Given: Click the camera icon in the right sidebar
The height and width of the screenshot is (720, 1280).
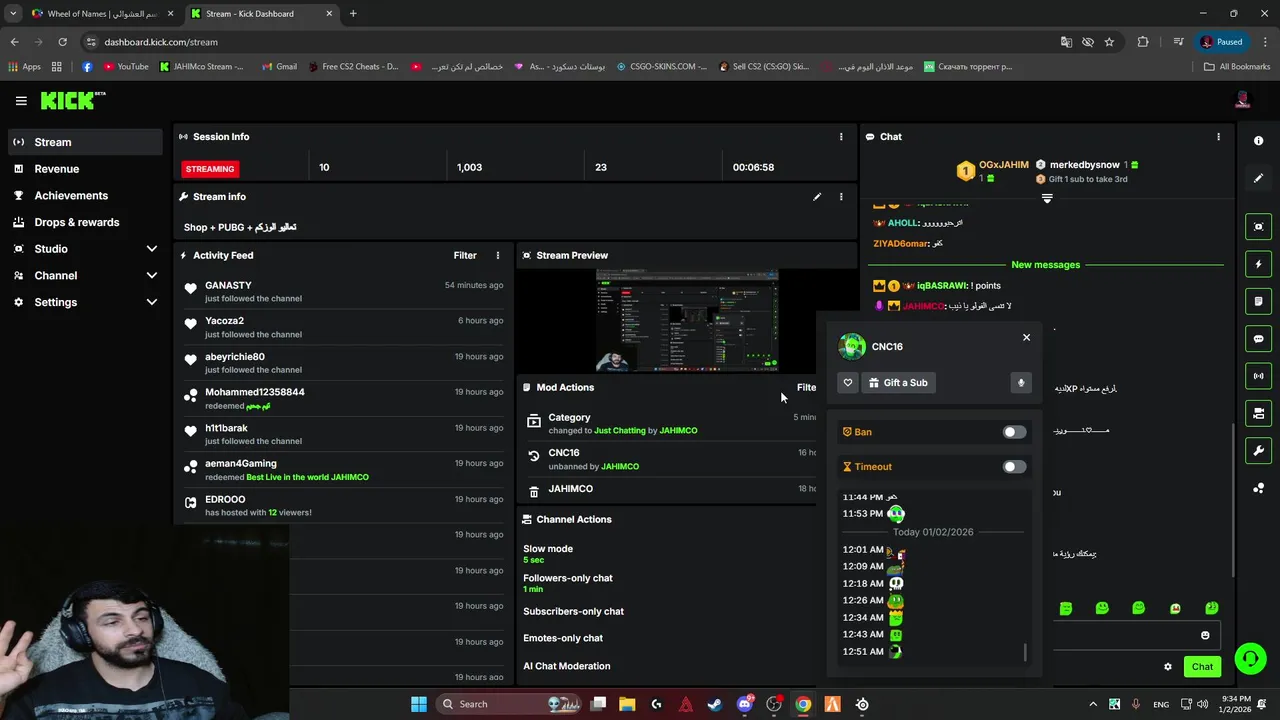Looking at the screenshot, I should [x=1258, y=413].
